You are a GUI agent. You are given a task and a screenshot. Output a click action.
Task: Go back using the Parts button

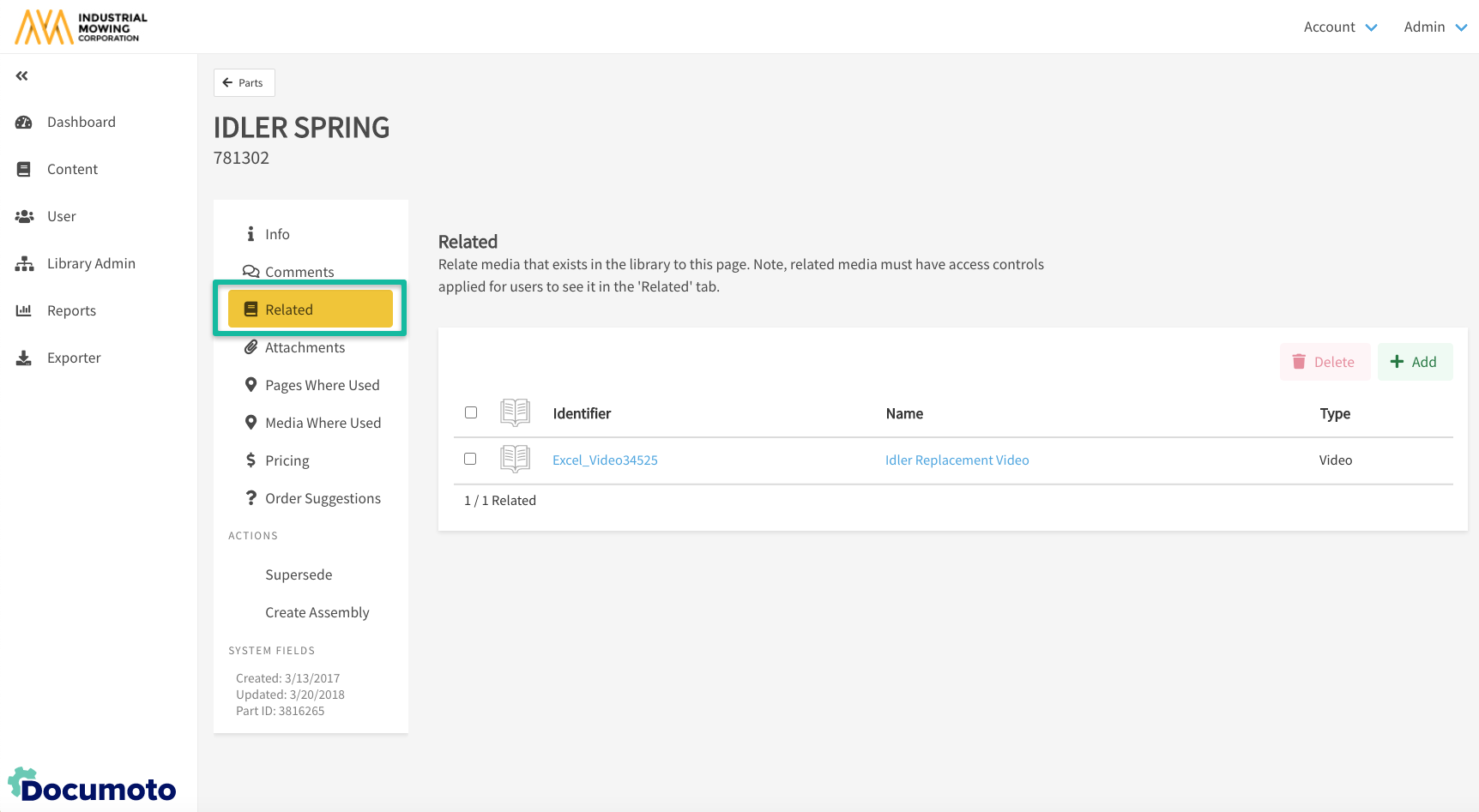(244, 83)
